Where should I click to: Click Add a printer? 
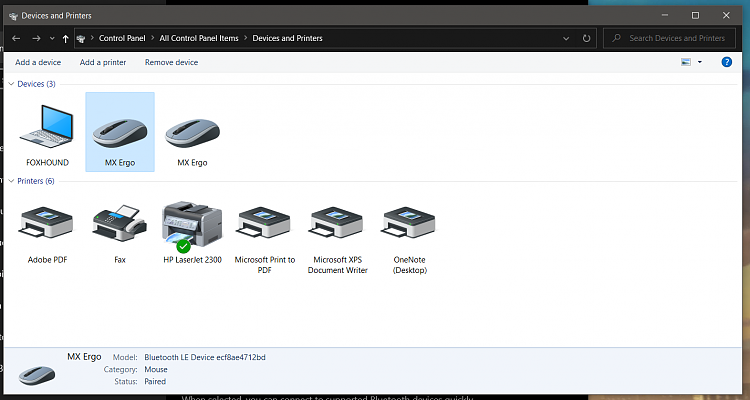click(103, 62)
